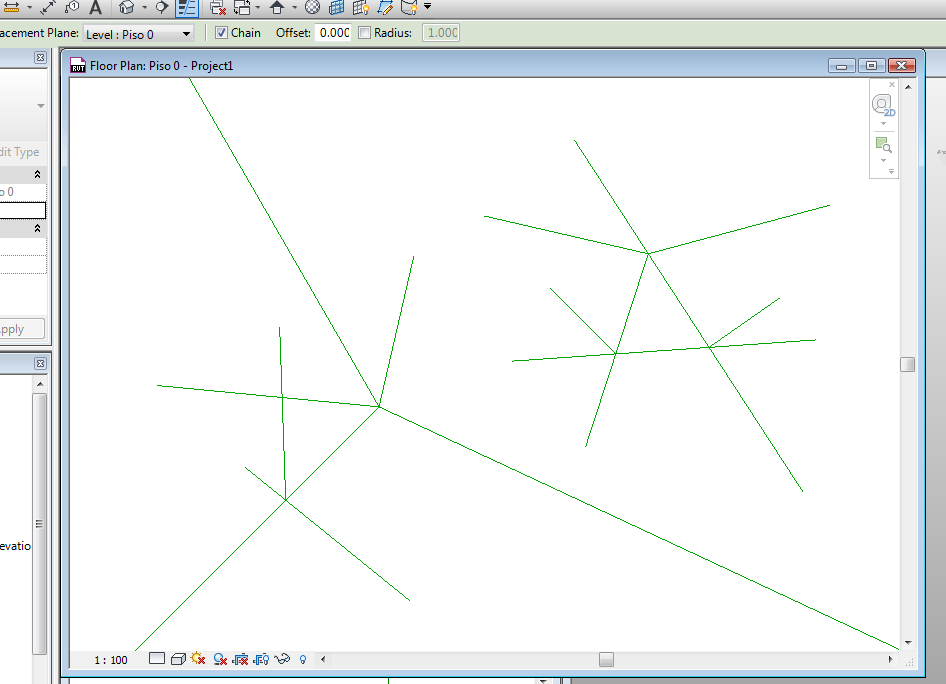Click the view scale 1 : 100
946x684 pixels.
pyautogui.click(x=111, y=660)
